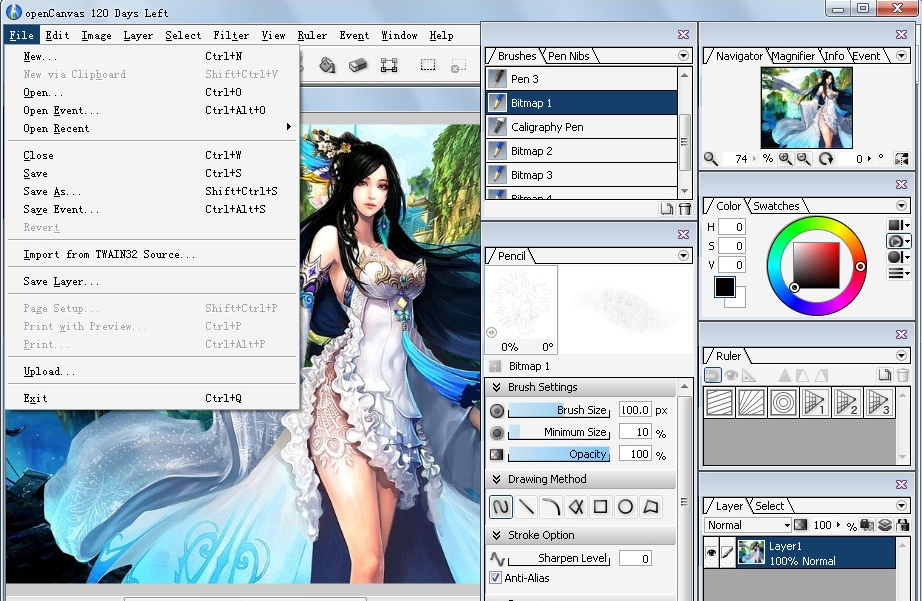
Task: Delete the brush with the trash icon
Action: (684, 209)
